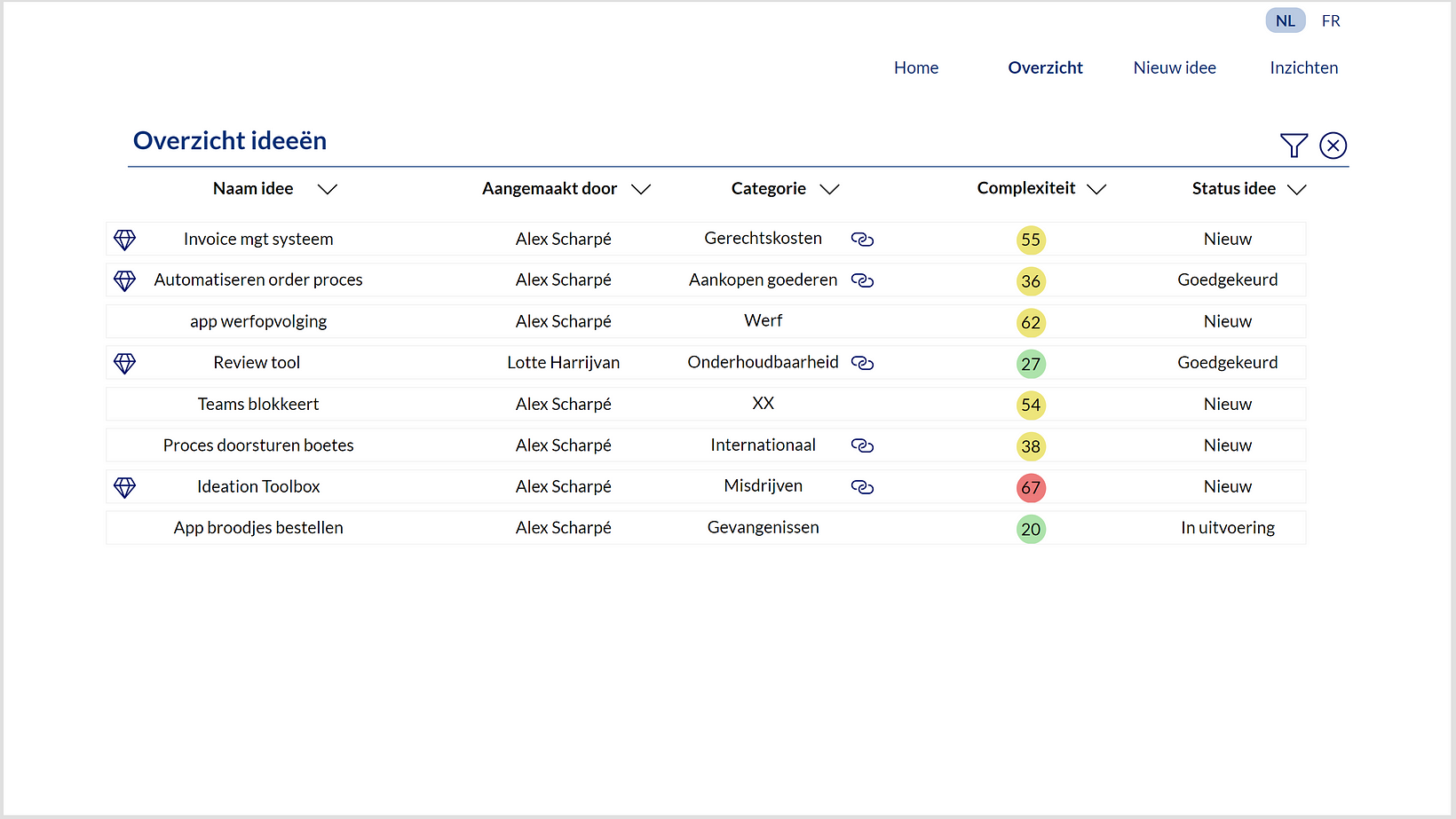Click the Gevangenissen category cell
Image resolution: width=1456 pixels, height=819 pixels.
click(764, 528)
